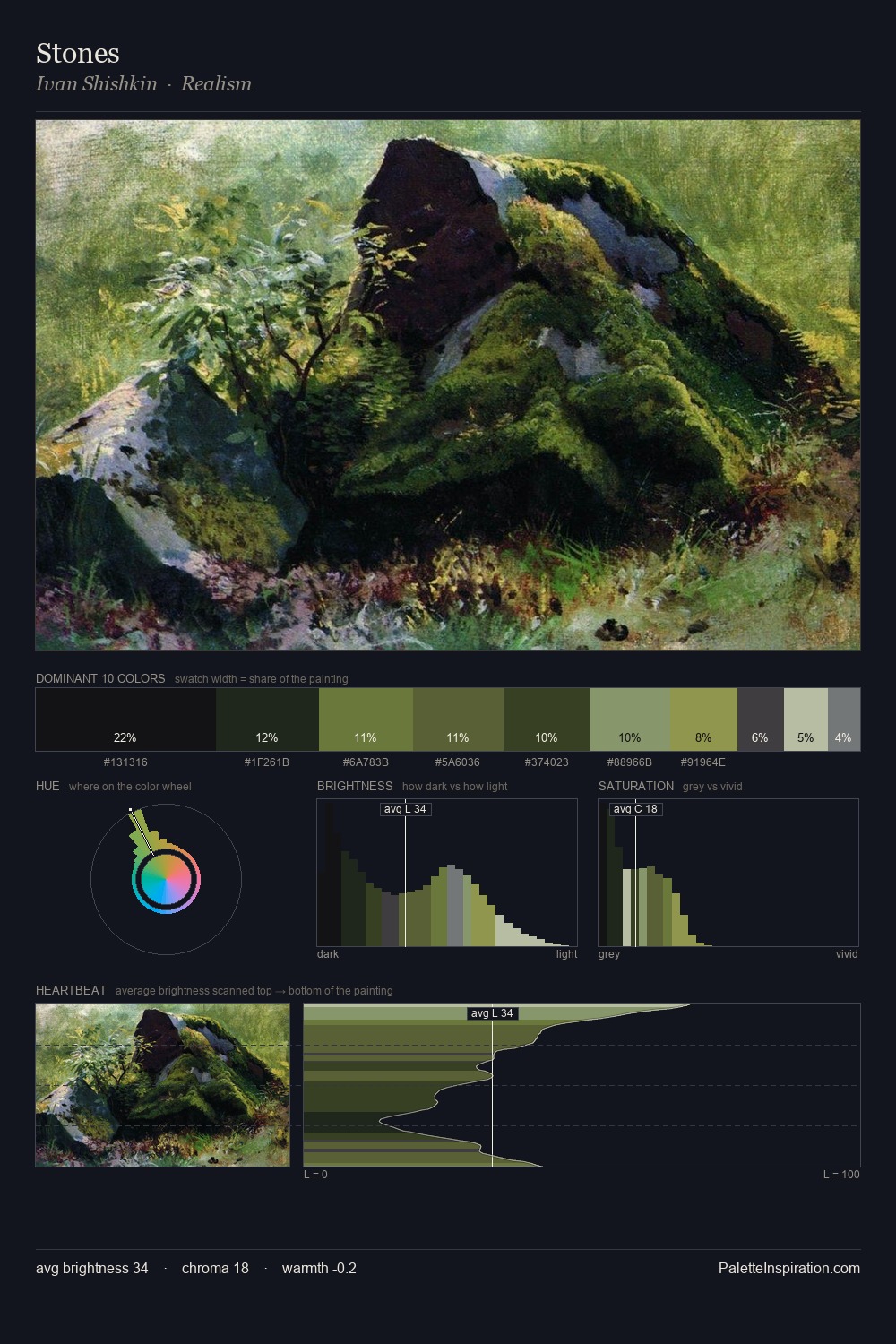Click the 'SATURATION' section heading
Viewport: 896px width, 1344px height.
pos(636,786)
